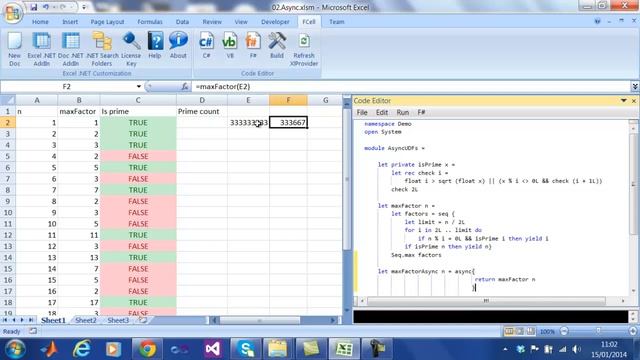Select column F header

pos(288,100)
